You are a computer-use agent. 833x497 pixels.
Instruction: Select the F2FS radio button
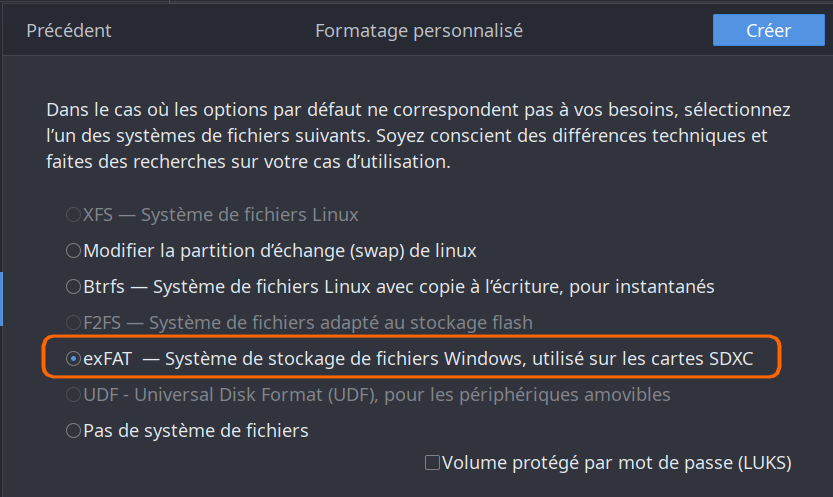(x=73, y=323)
